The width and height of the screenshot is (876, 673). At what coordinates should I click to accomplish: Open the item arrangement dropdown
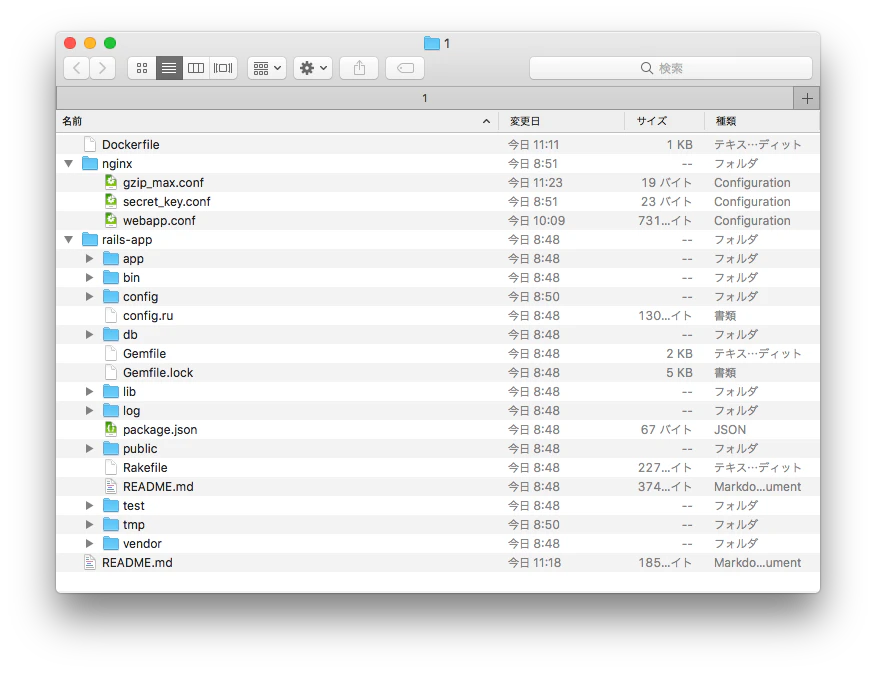pyautogui.click(x=267, y=68)
